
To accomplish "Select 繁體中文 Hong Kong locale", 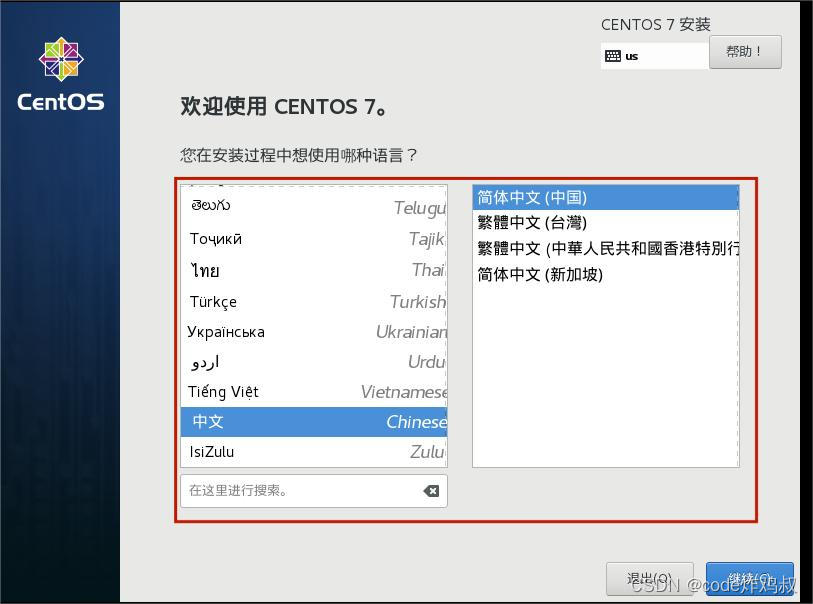I will point(605,248).
